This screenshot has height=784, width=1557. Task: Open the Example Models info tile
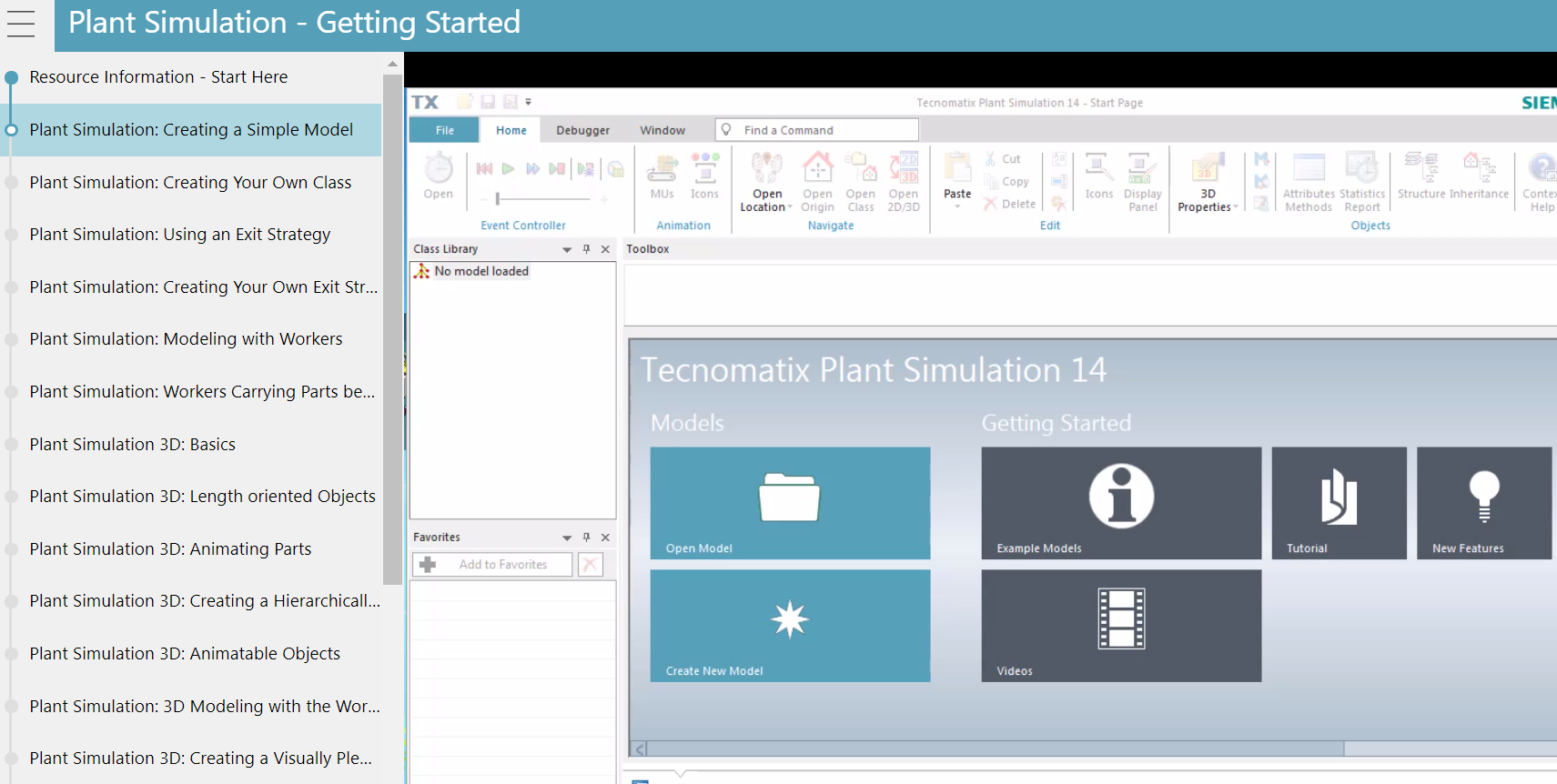tap(1121, 503)
